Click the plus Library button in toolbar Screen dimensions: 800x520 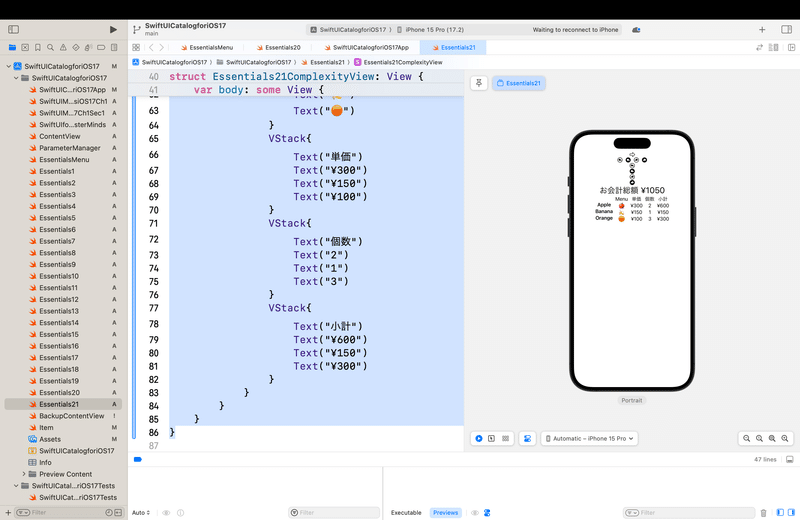point(762,30)
